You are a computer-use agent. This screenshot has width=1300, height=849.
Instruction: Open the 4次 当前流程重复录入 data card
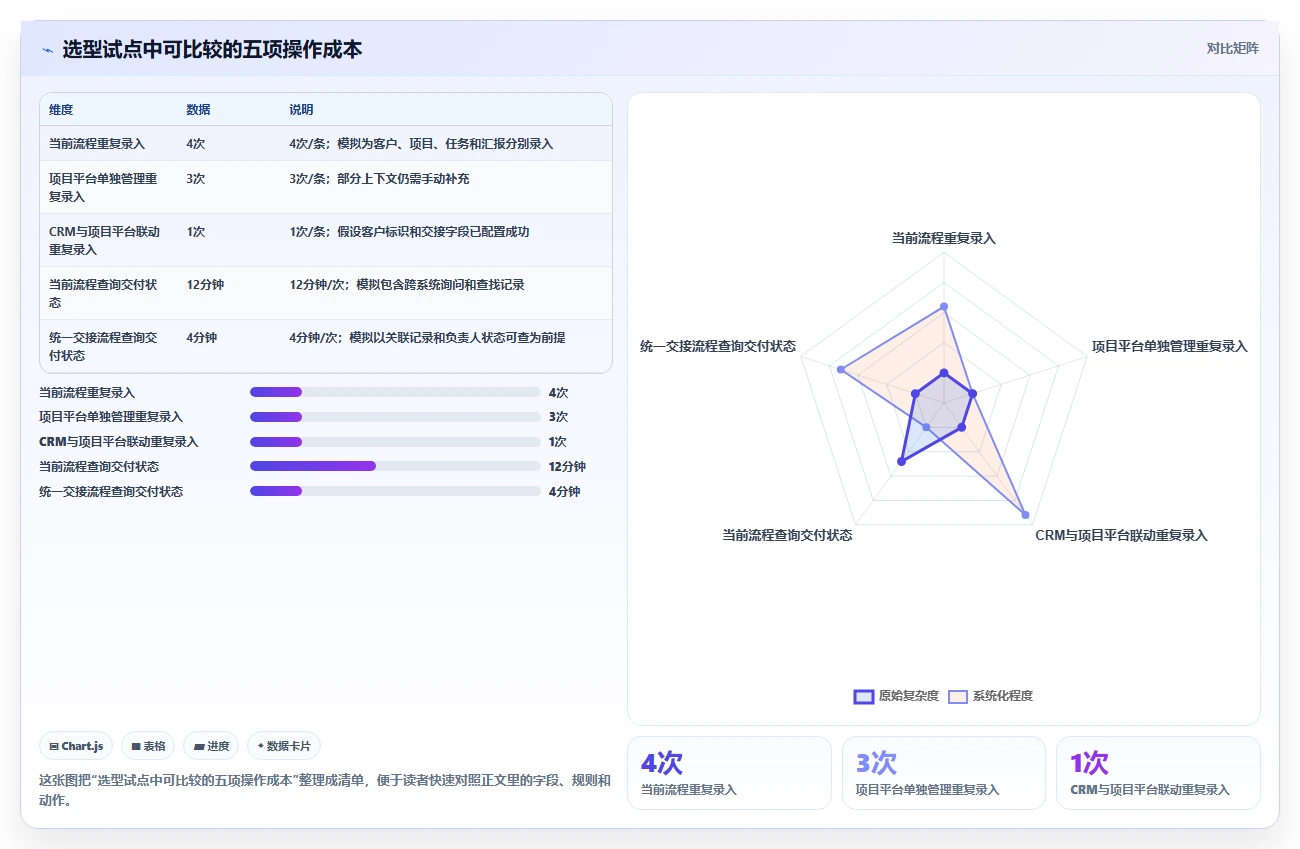click(729, 773)
